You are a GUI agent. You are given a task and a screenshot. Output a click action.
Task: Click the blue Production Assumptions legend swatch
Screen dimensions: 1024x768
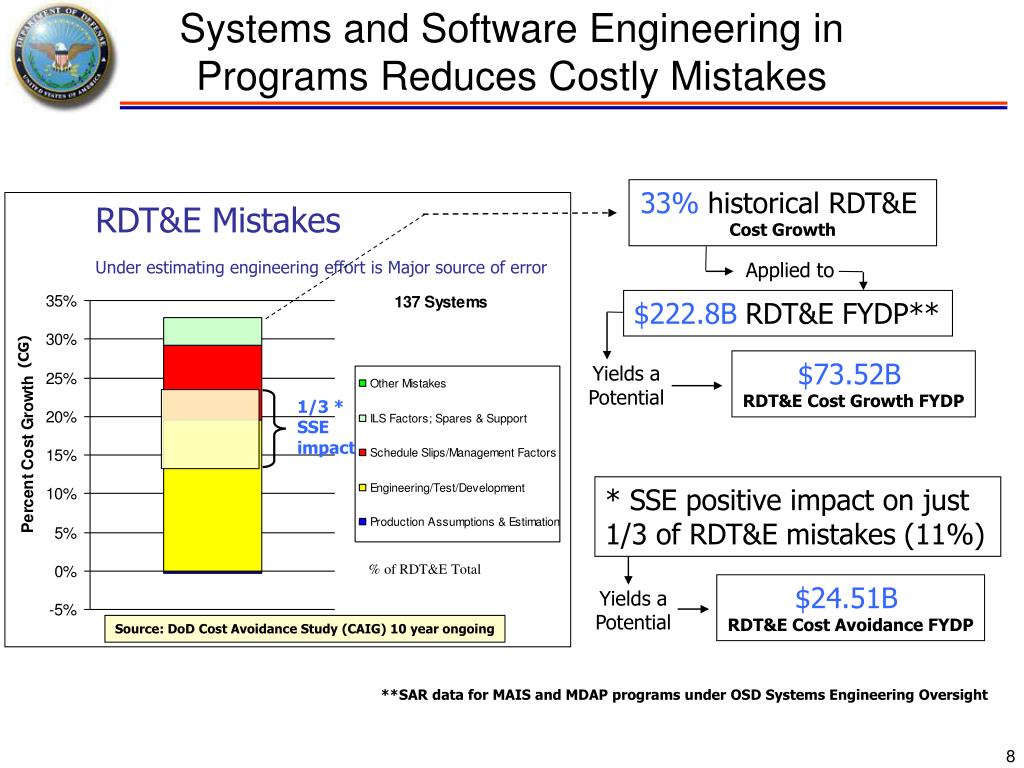pos(362,522)
